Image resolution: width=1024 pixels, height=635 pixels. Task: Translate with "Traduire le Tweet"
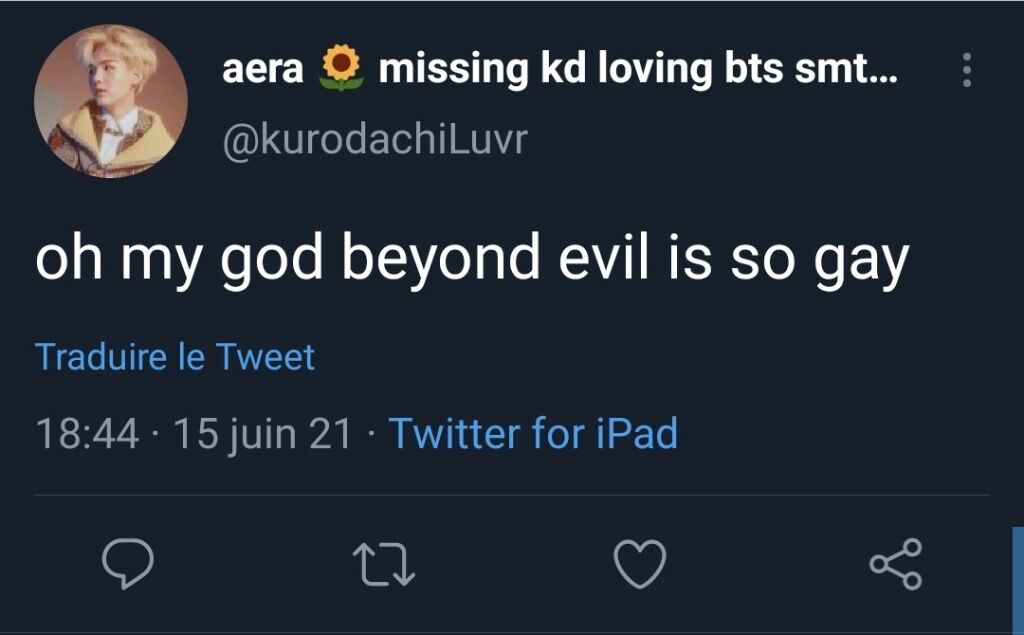[175, 357]
